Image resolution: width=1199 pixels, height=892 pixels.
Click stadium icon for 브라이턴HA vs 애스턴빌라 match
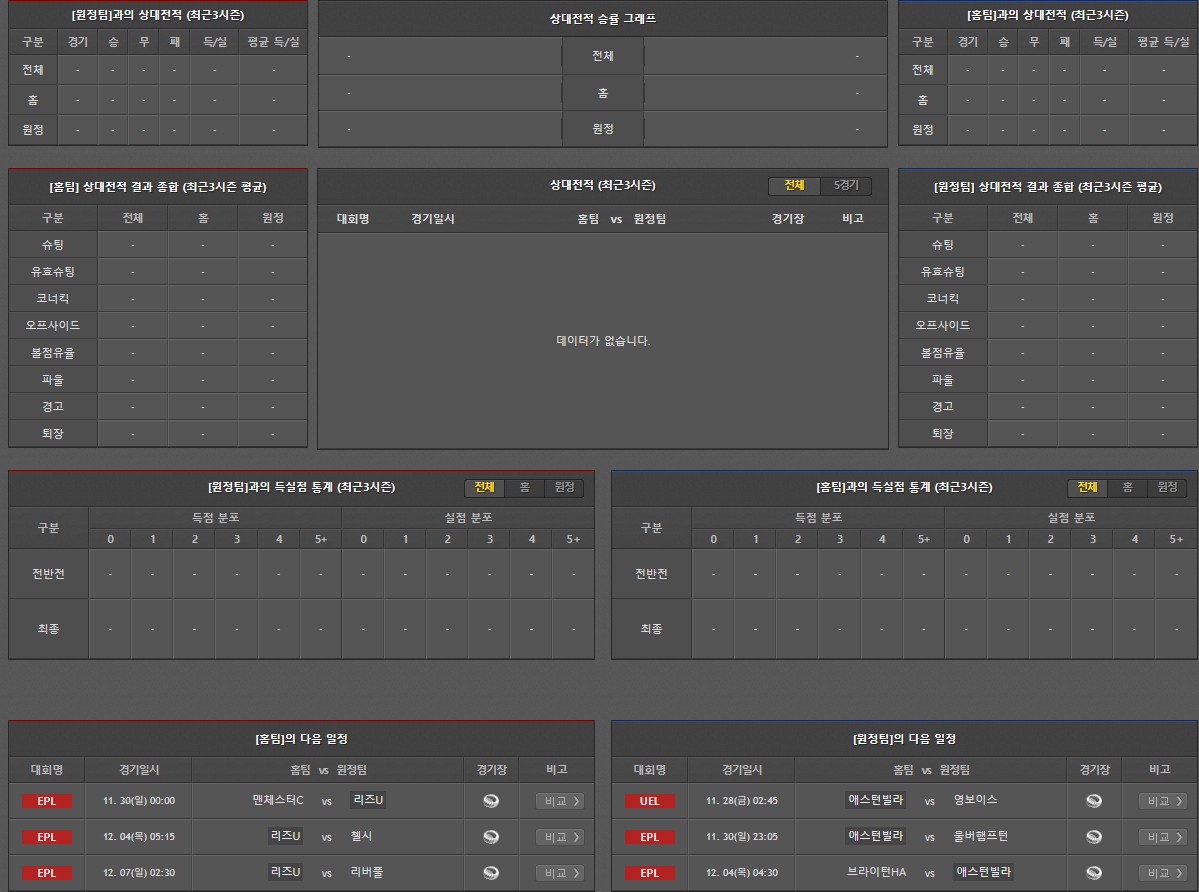tap(1094, 873)
